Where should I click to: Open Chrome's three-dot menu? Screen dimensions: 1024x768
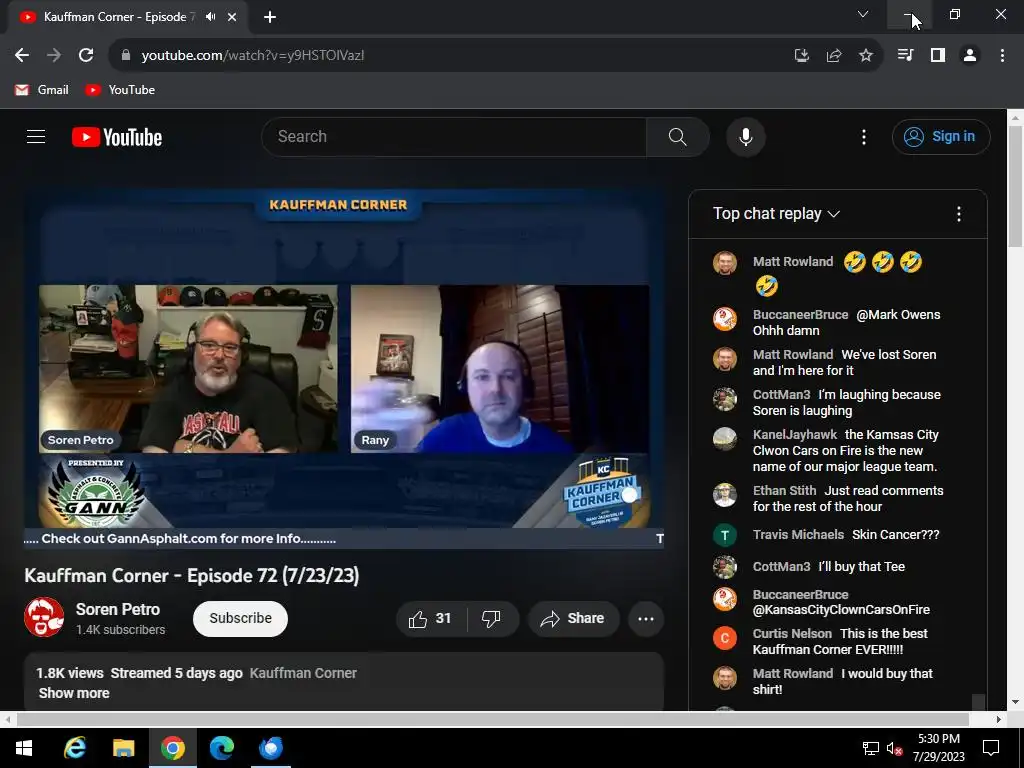1002,56
